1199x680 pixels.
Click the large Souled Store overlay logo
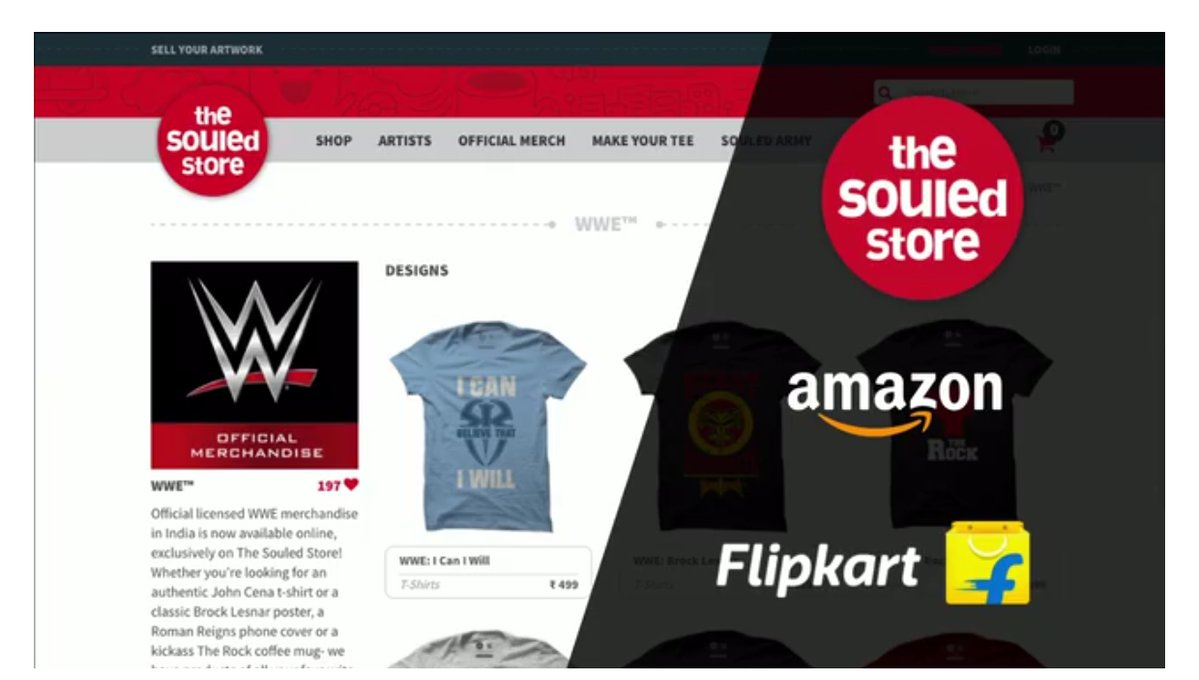pos(922,198)
